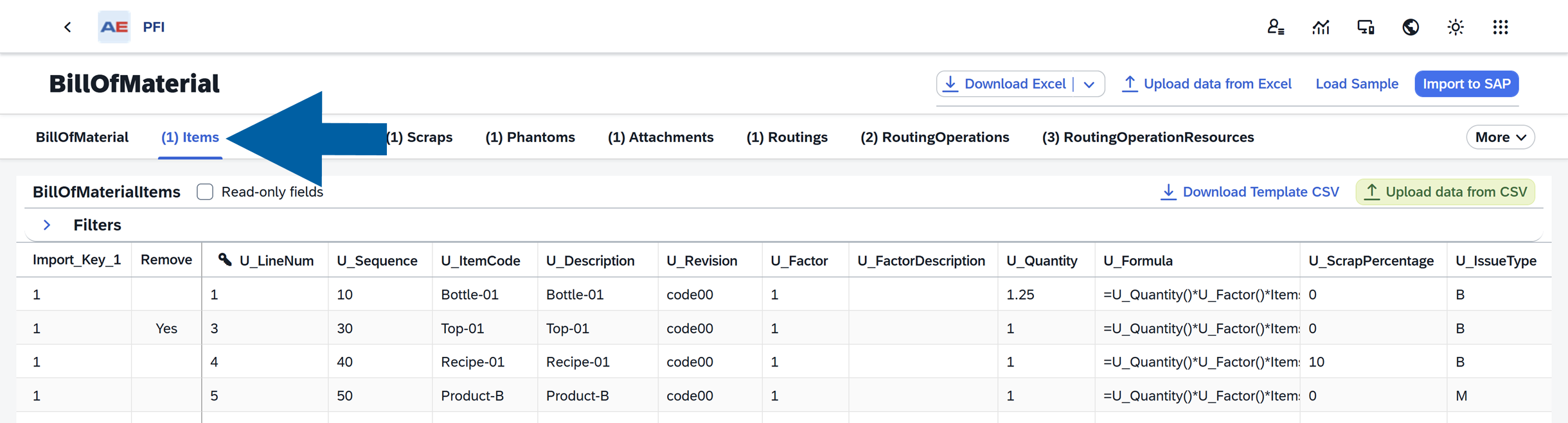Open the user profile icon
This screenshot has width=1568, height=423.
[1276, 27]
